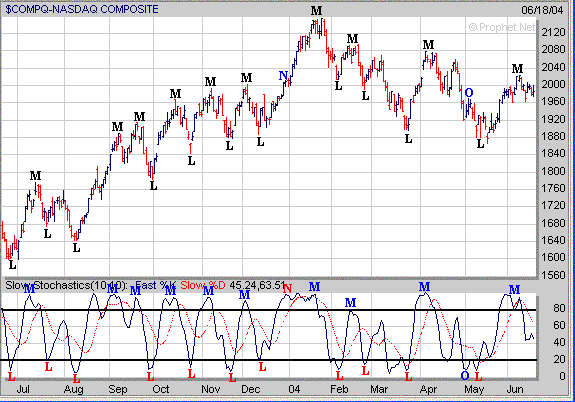Select the 1680 price axis label

[553, 223]
